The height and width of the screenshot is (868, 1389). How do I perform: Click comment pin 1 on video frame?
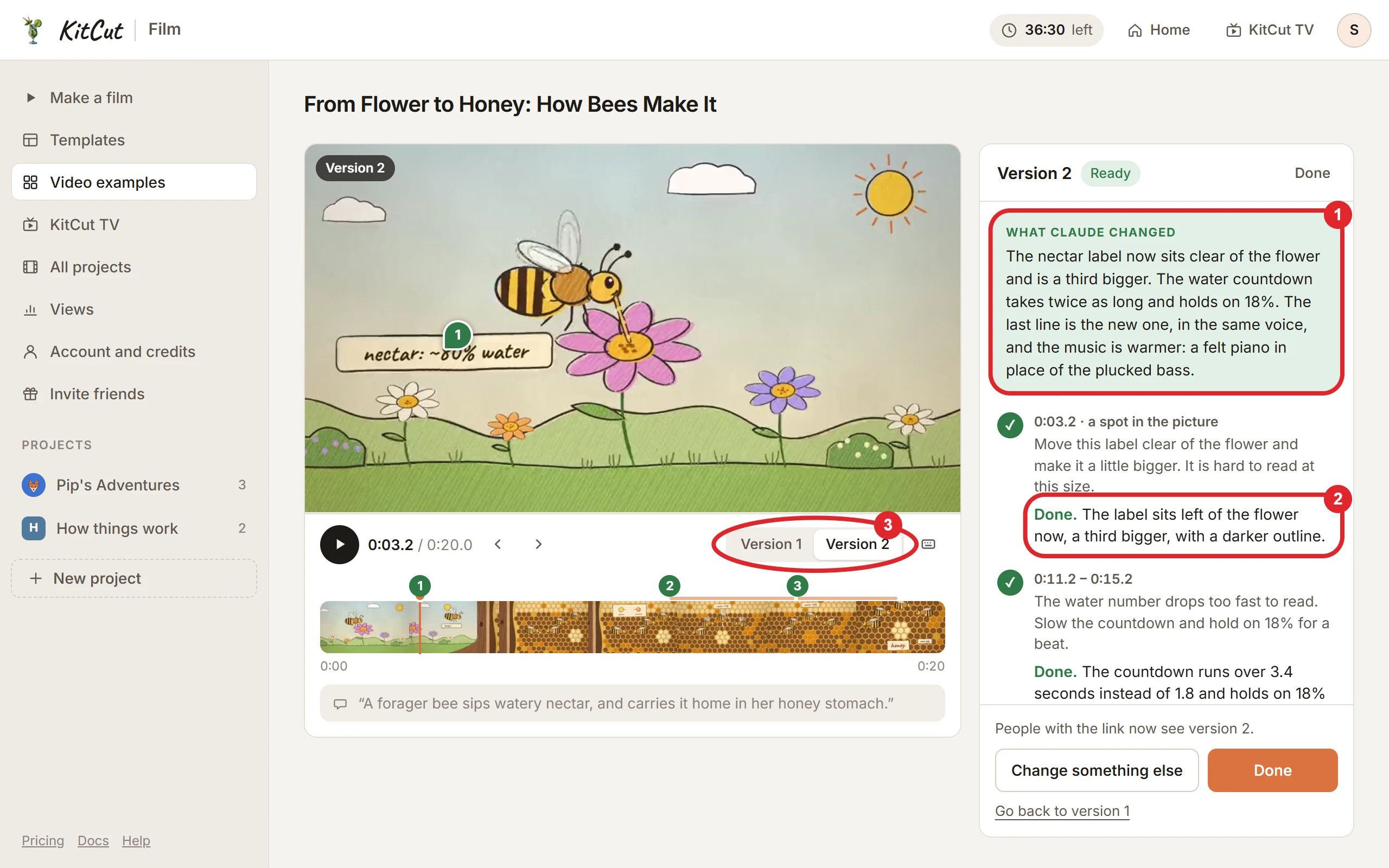tap(457, 335)
